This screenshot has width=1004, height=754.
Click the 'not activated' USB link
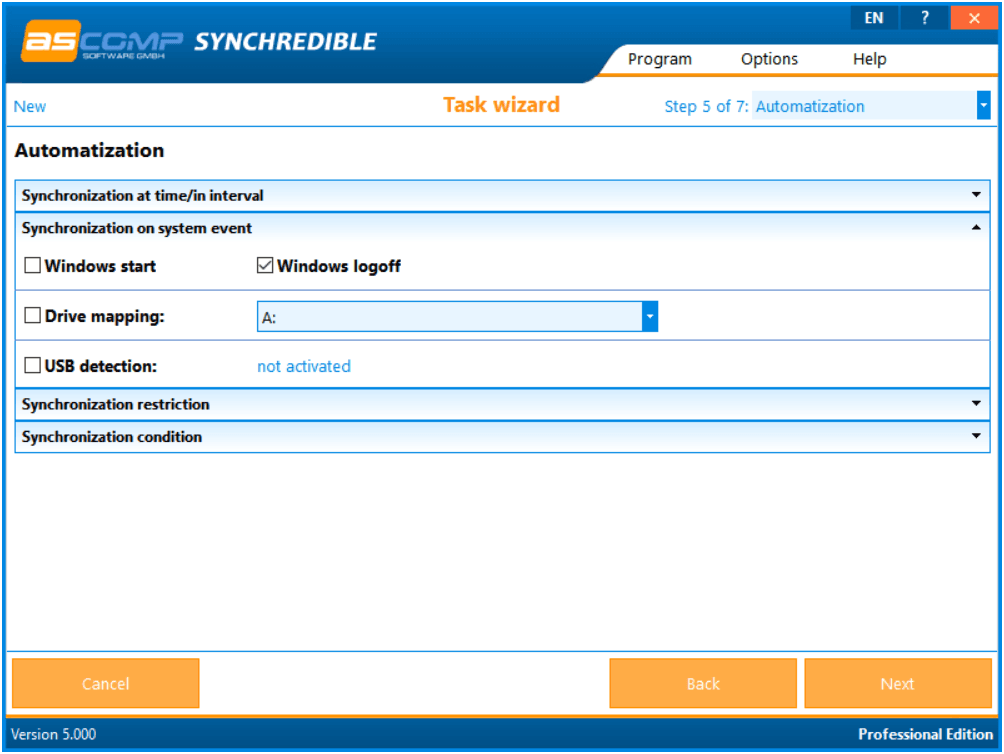pyautogui.click(x=304, y=366)
